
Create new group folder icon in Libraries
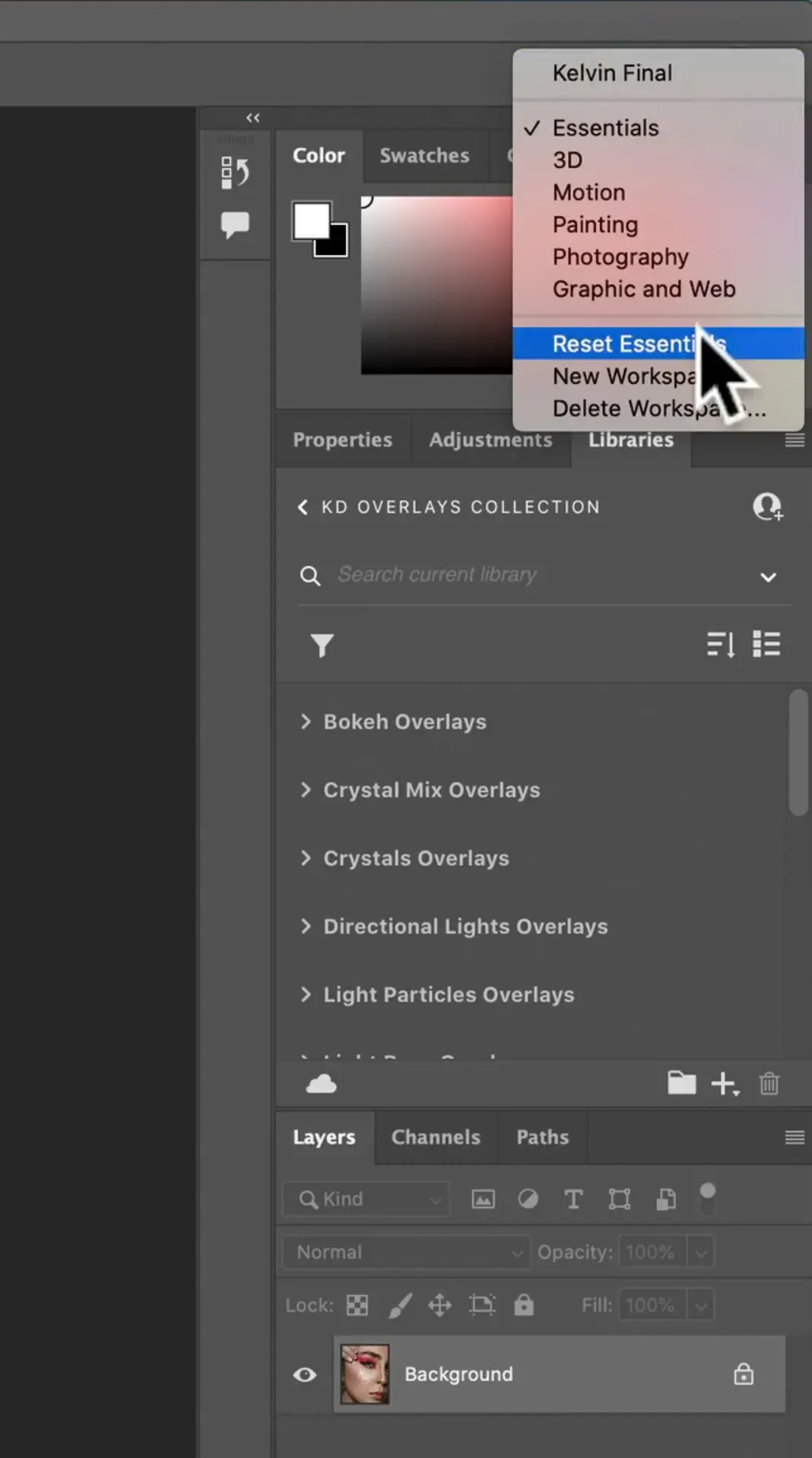click(682, 1082)
